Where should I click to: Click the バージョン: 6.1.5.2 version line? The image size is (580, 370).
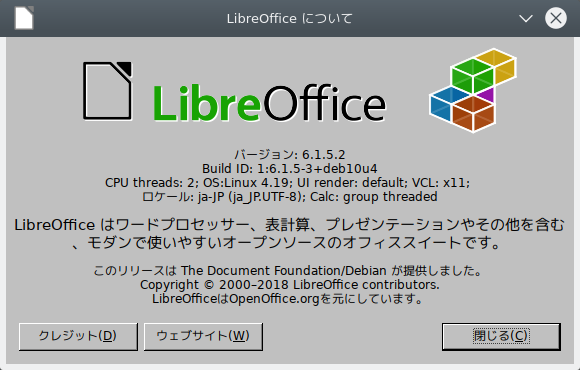click(x=290, y=154)
